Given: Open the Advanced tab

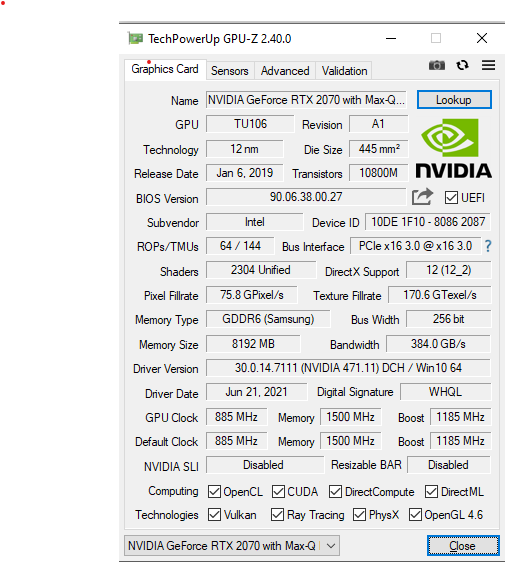Looking at the screenshot, I should tap(285, 71).
